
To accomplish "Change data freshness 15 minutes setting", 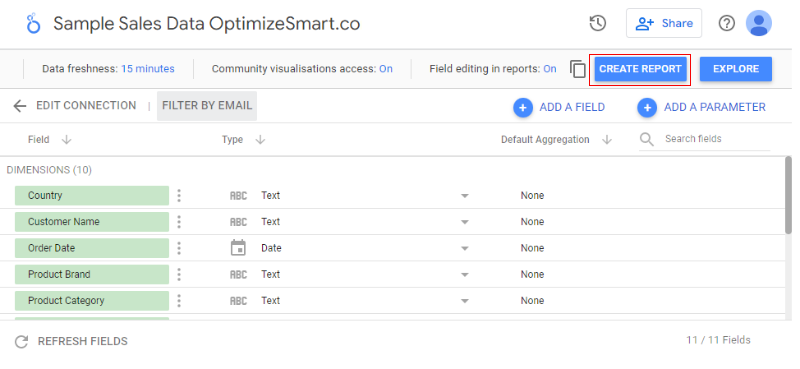I will tap(147, 68).
